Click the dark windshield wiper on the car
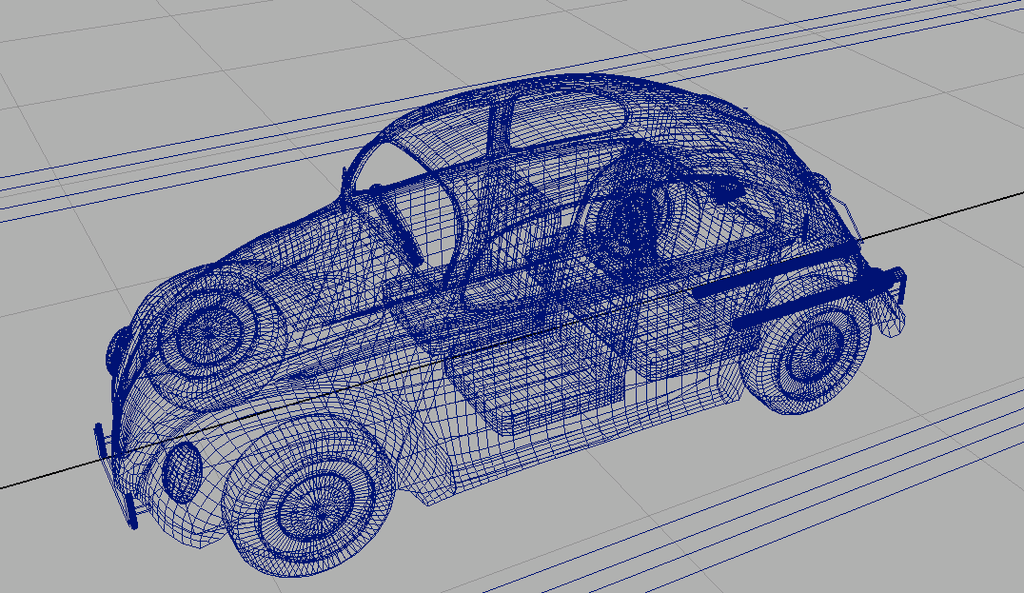 [x=402, y=232]
